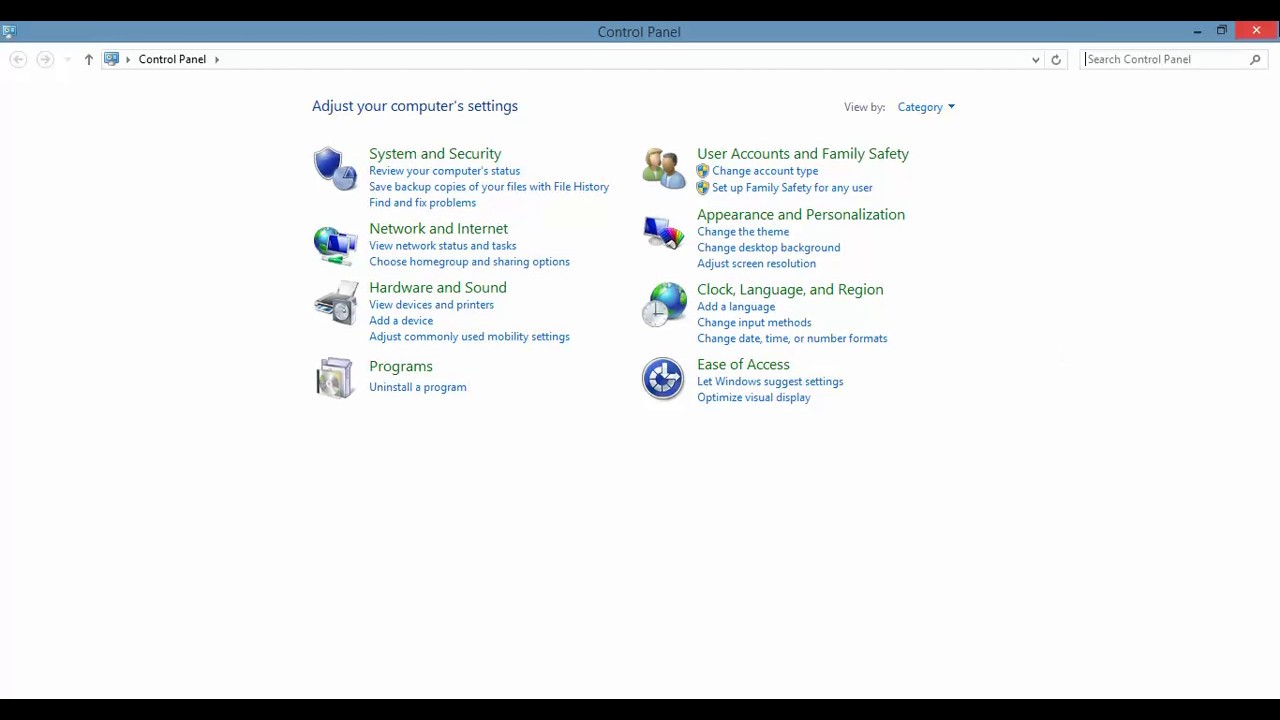This screenshot has width=1280, height=720.
Task: Open Change desktop background link
Action: pyautogui.click(x=768, y=247)
